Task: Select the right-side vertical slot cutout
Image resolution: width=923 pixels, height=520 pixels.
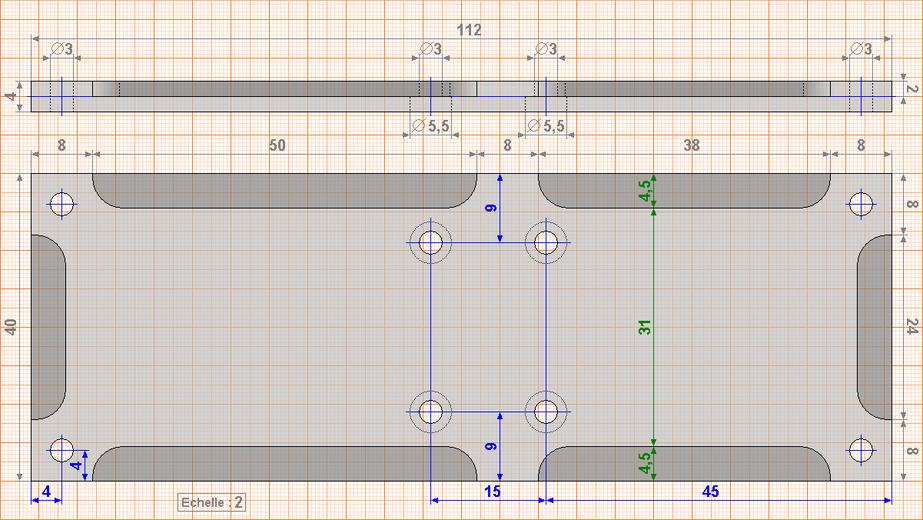Action: [874, 327]
